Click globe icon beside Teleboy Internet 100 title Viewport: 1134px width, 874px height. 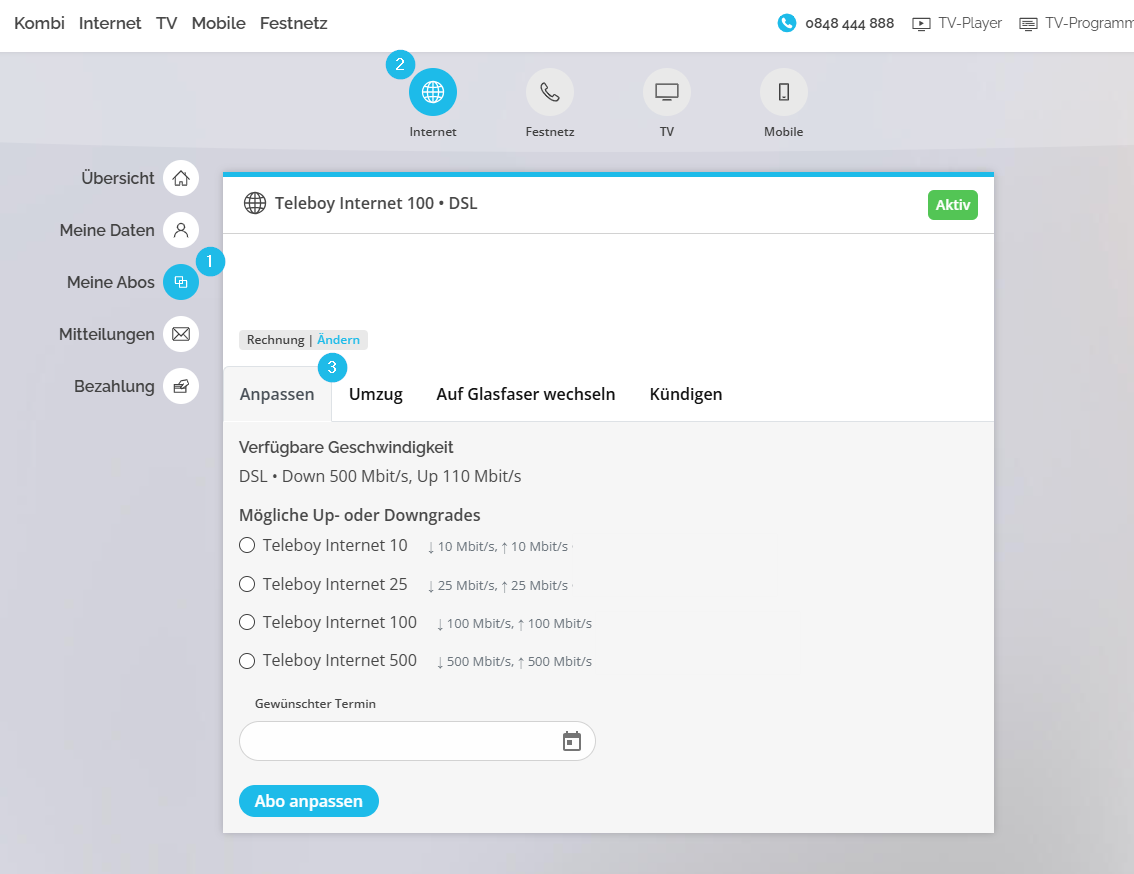click(255, 203)
